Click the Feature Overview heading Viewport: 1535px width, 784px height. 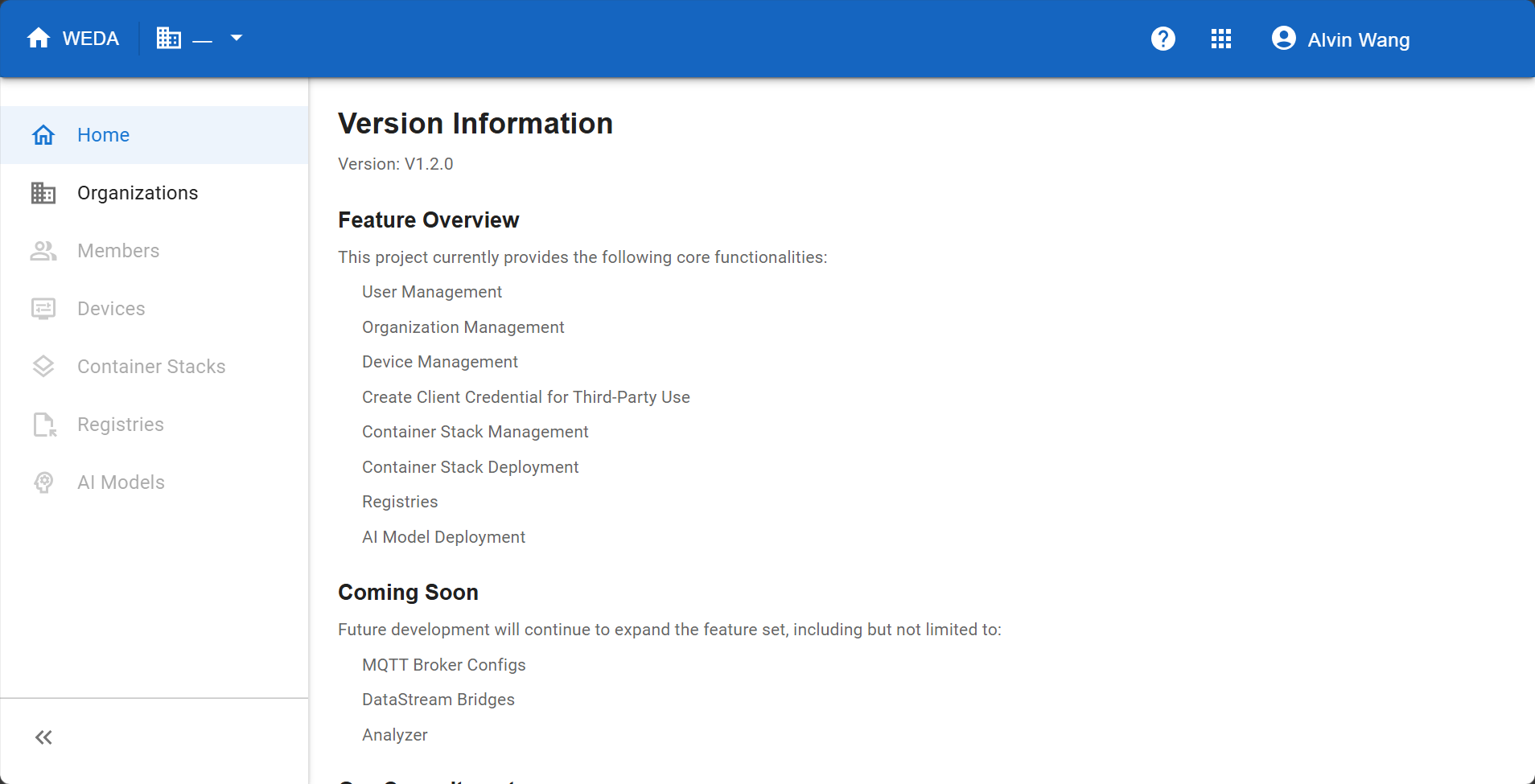pyautogui.click(x=429, y=220)
